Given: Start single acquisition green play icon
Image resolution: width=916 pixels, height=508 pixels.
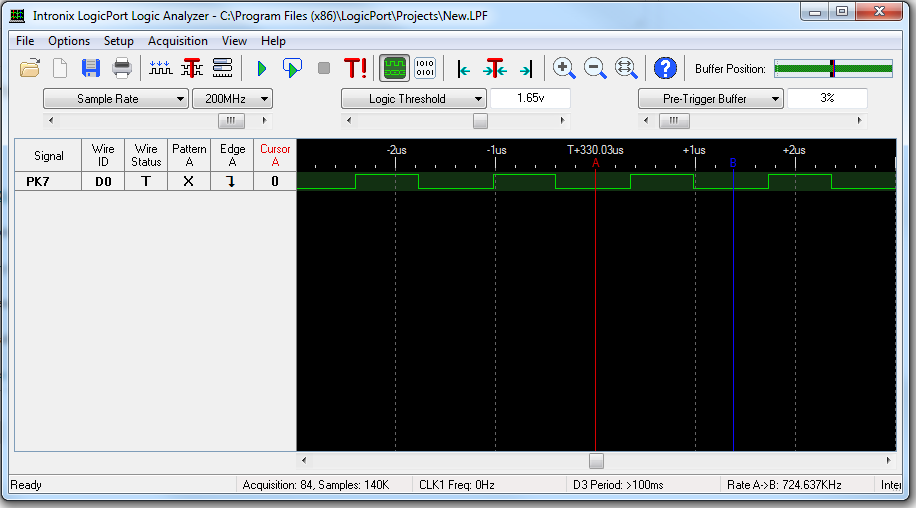Looking at the screenshot, I should [x=262, y=69].
